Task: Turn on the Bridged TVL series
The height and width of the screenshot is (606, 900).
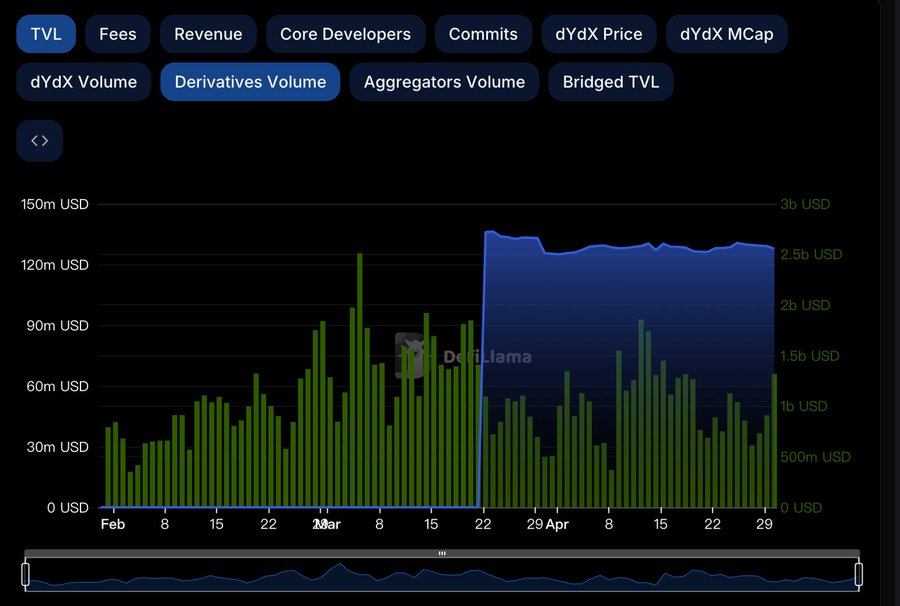Action: [x=611, y=81]
